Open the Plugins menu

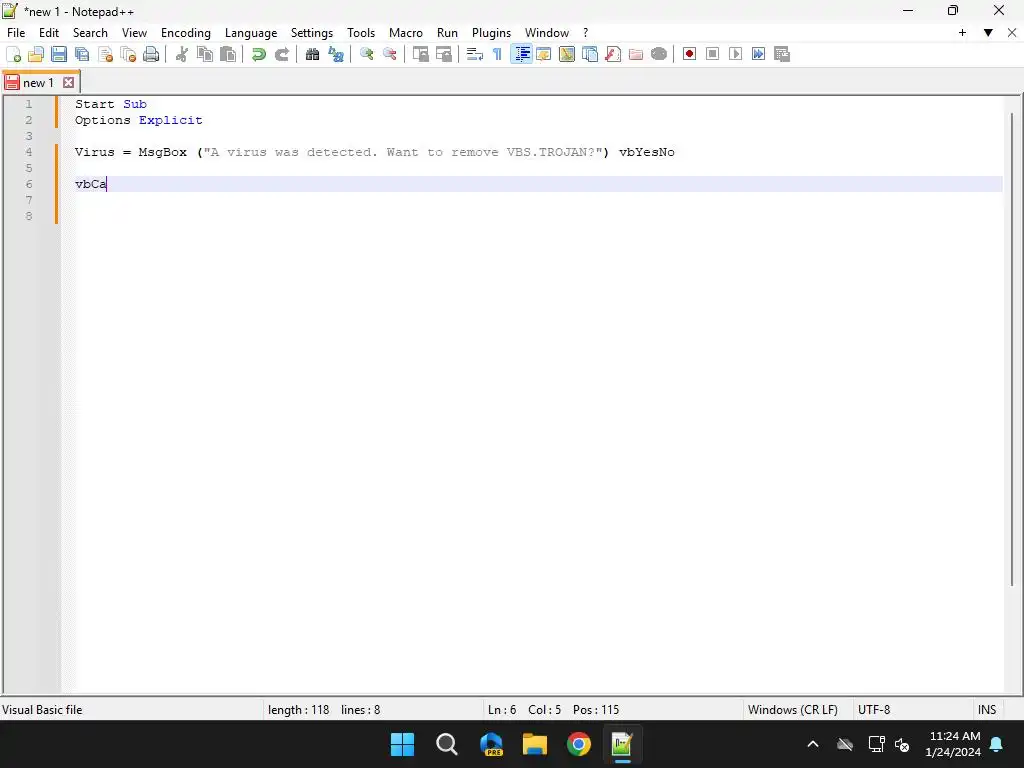click(491, 33)
